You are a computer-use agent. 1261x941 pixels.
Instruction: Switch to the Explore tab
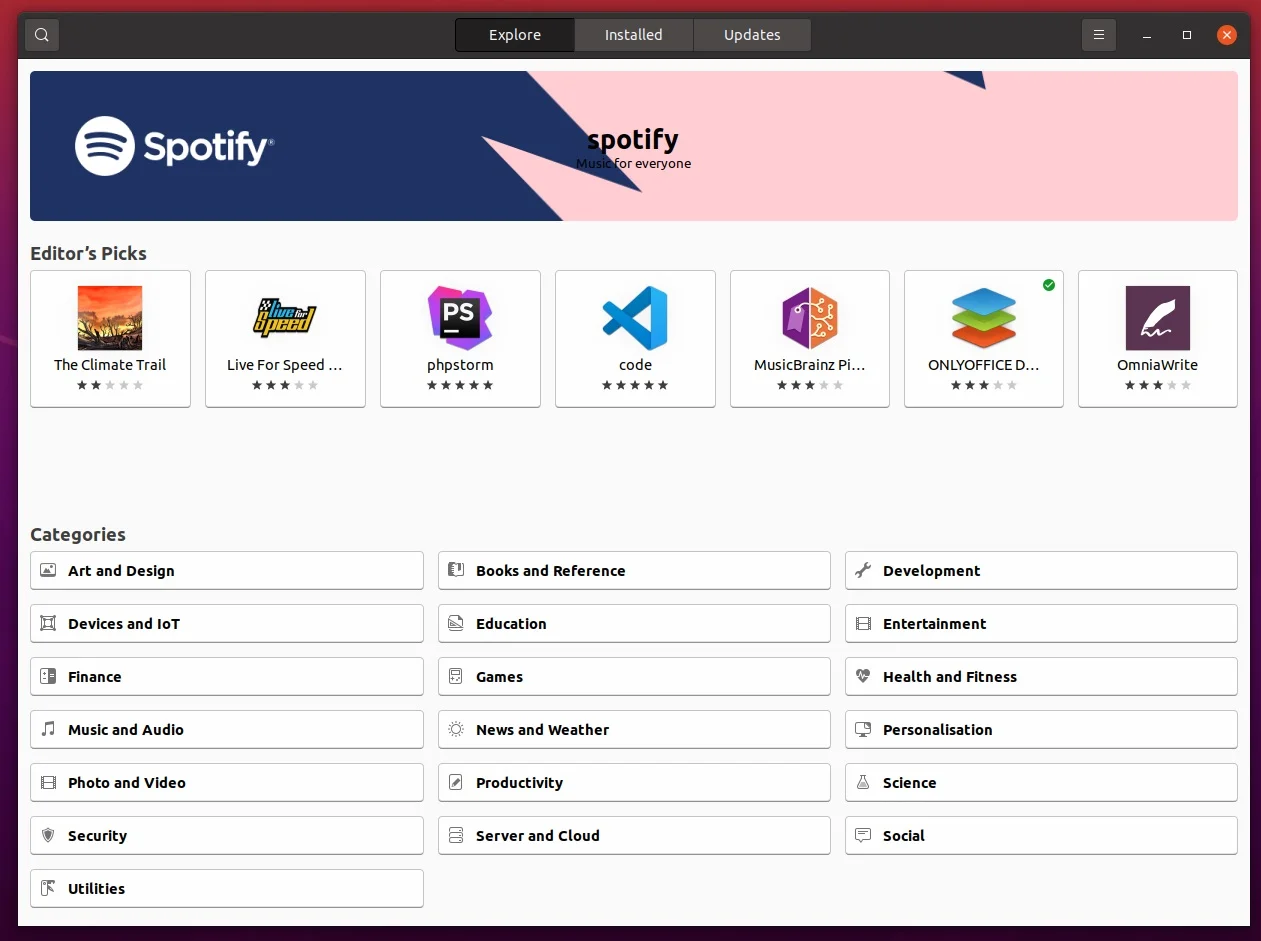pos(515,35)
